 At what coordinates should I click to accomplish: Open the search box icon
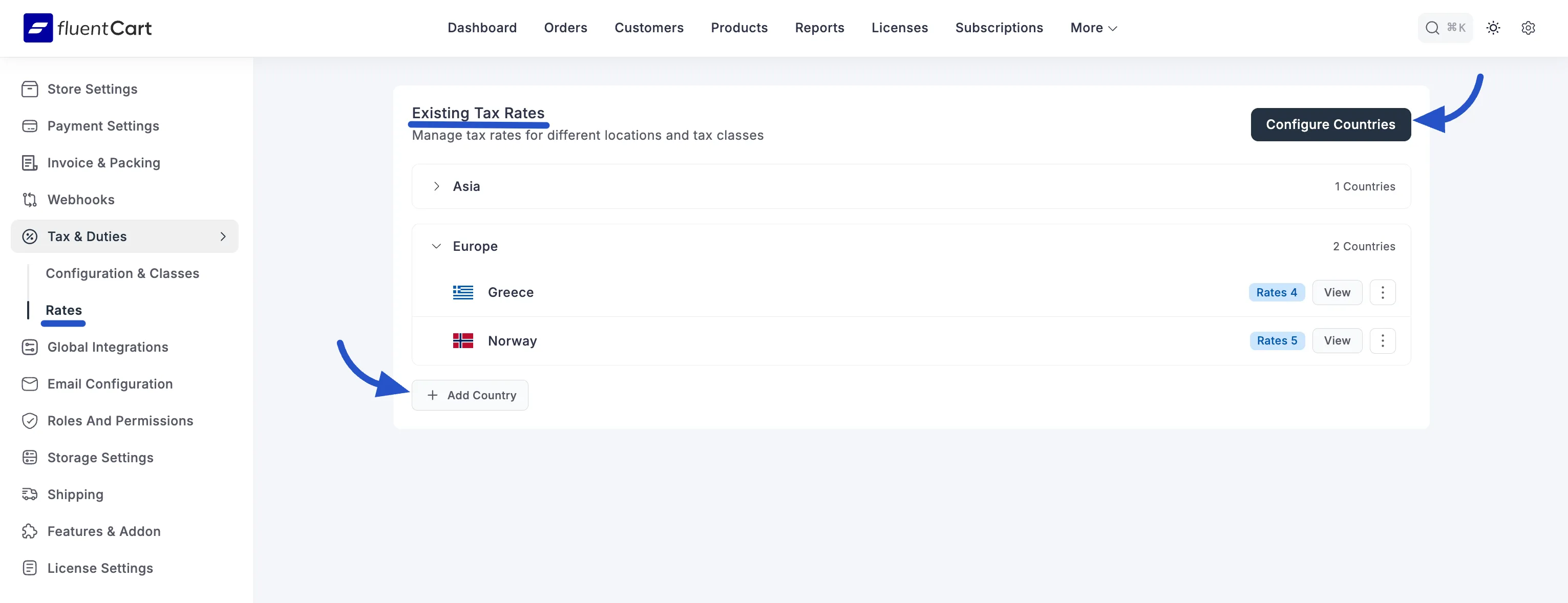pos(1432,28)
